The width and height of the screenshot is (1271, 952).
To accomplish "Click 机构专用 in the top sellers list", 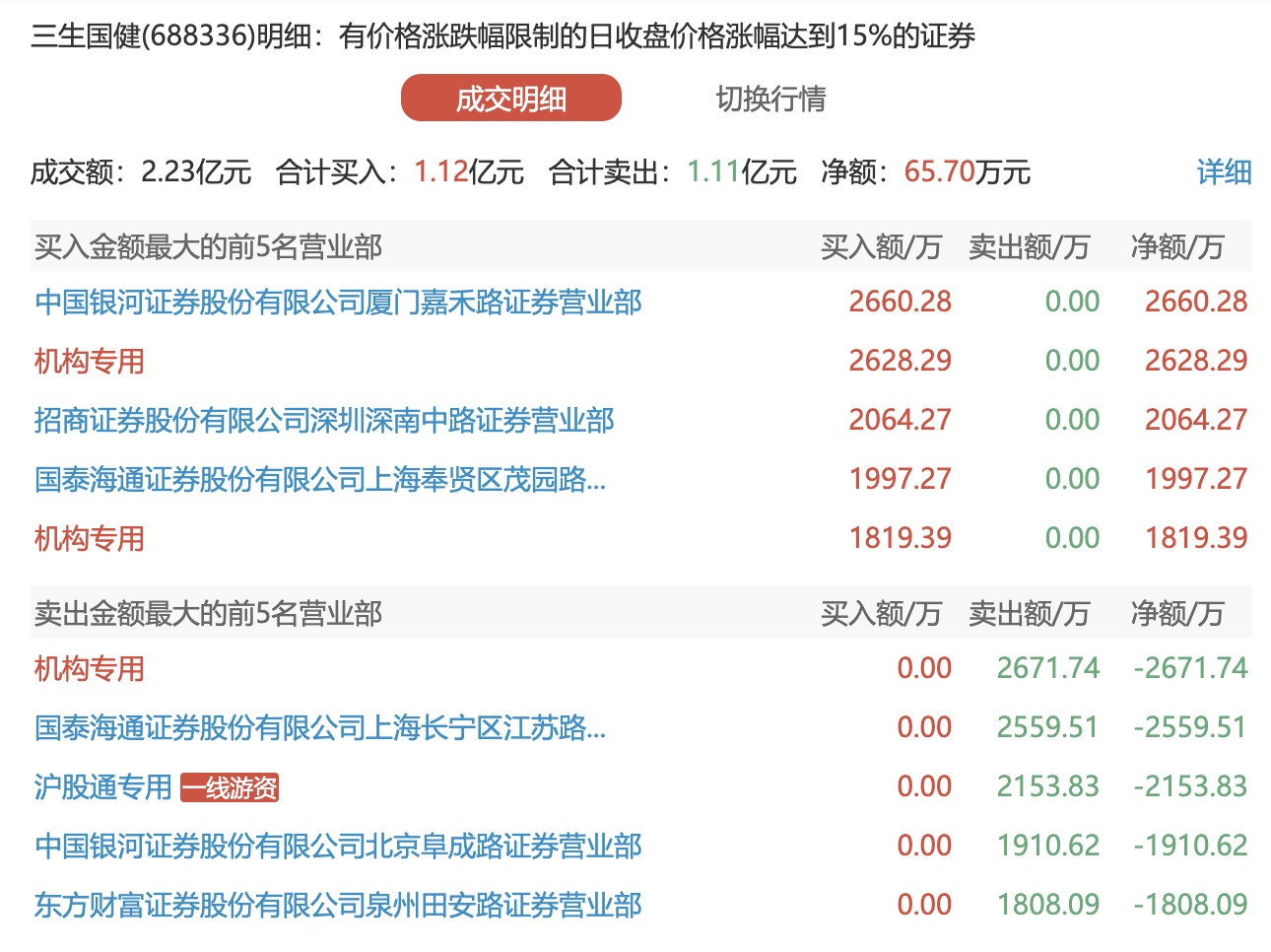I will 90,668.
